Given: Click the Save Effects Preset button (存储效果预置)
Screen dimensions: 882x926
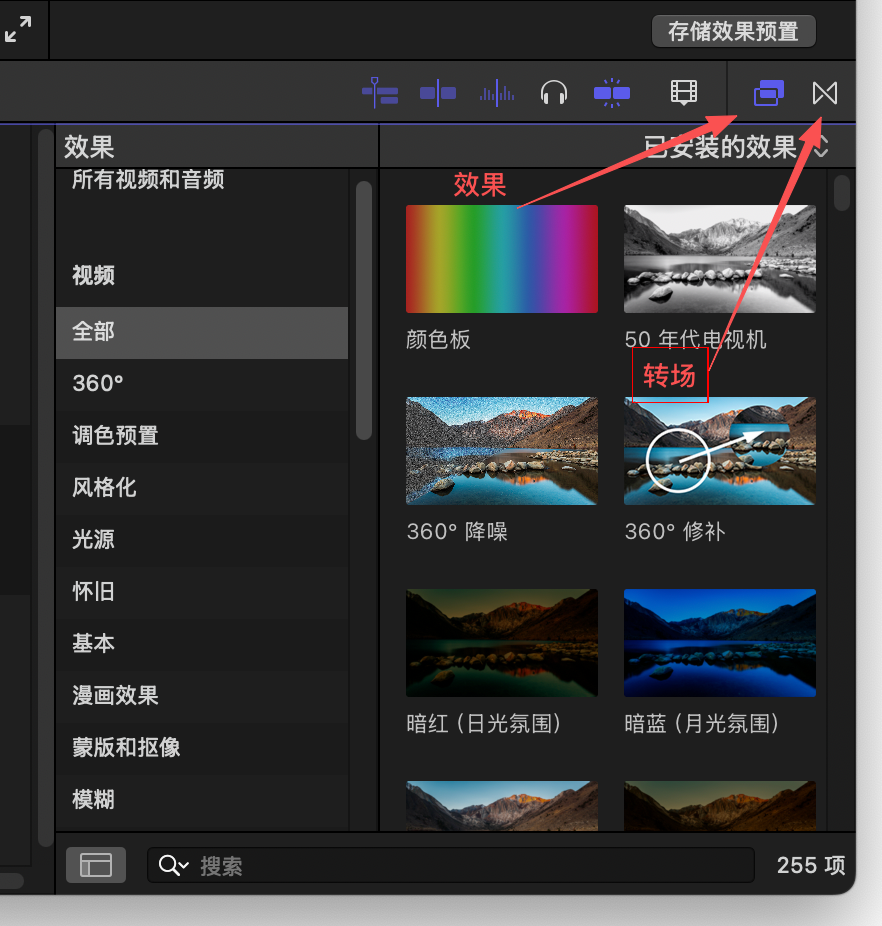Looking at the screenshot, I should [733, 31].
